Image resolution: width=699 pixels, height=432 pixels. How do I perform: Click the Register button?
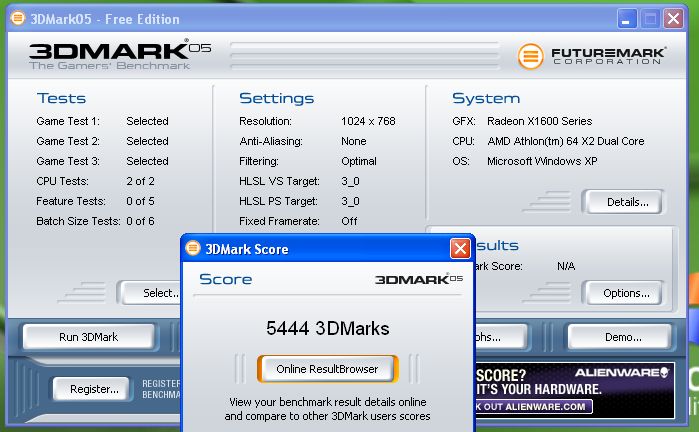click(87, 388)
